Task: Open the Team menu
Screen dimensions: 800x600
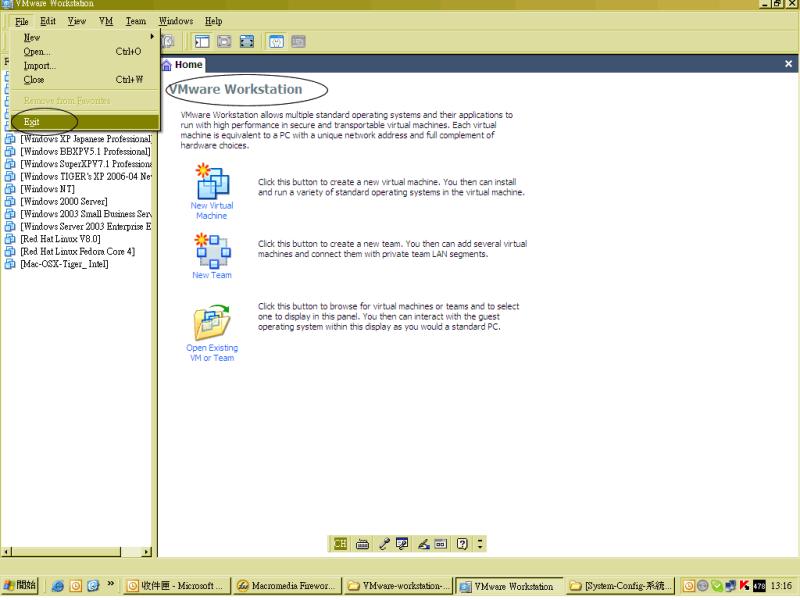Action: (x=136, y=21)
